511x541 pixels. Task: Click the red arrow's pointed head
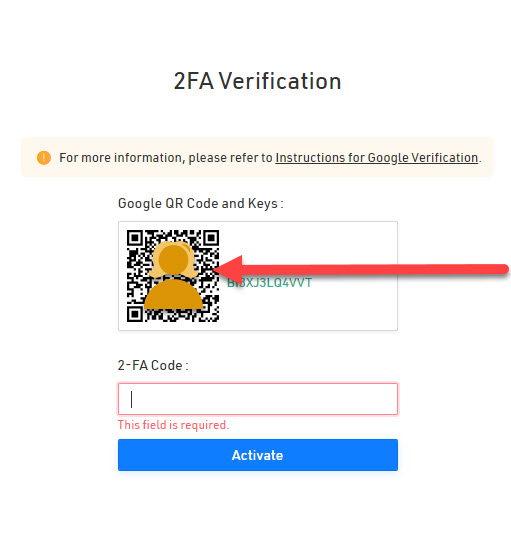coord(228,269)
